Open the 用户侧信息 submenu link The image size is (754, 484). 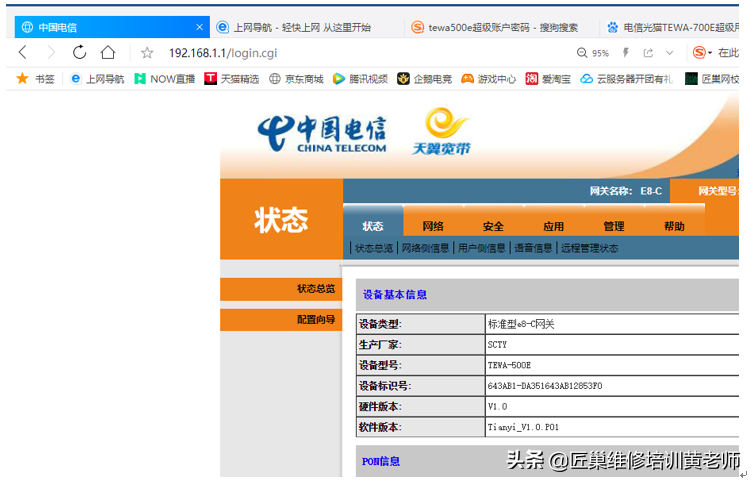click(x=481, y=248)
